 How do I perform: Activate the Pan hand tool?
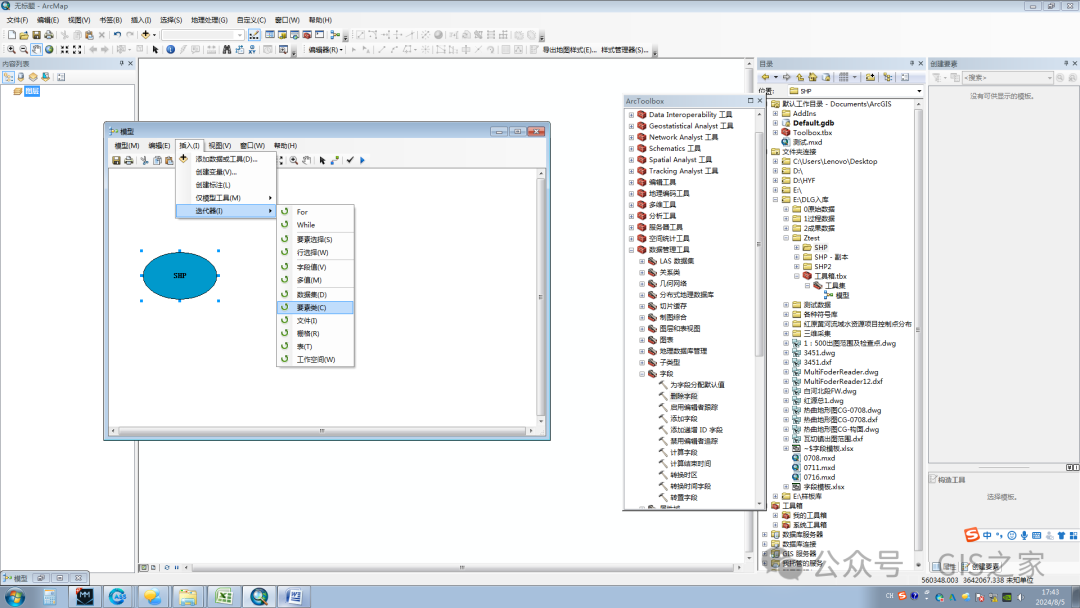pos(36,50)
